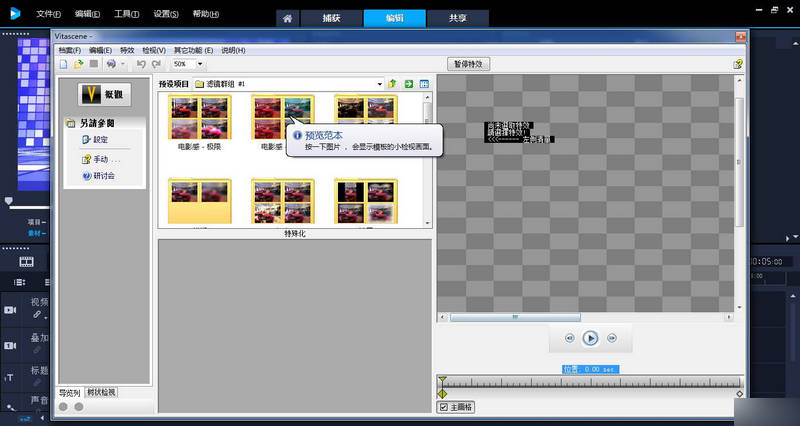Expand the 滤镜群组 #1 preset folder dropdown
Viewport: 800px width, 426px height.
point(379,84)
